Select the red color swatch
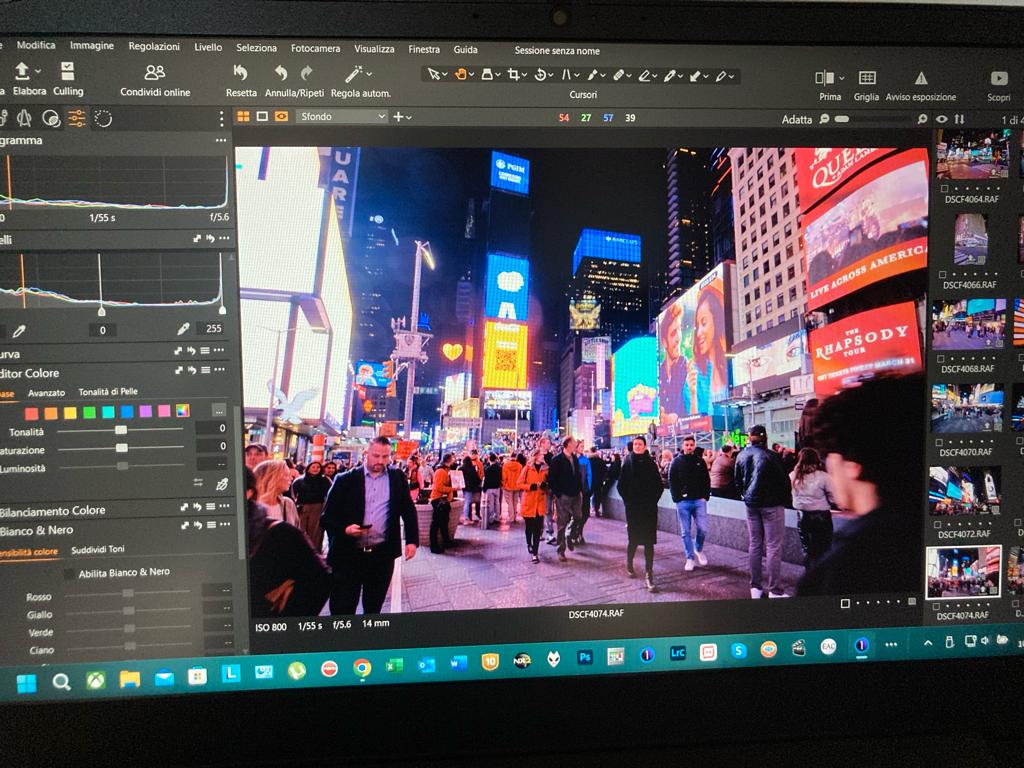 click(31, 413)
